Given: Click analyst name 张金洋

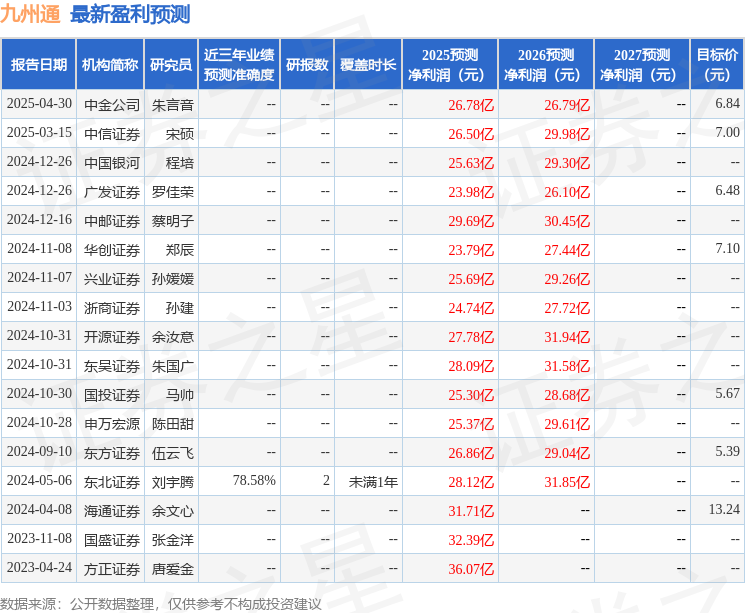Looking at the screenshot, I should coord(173,540).
